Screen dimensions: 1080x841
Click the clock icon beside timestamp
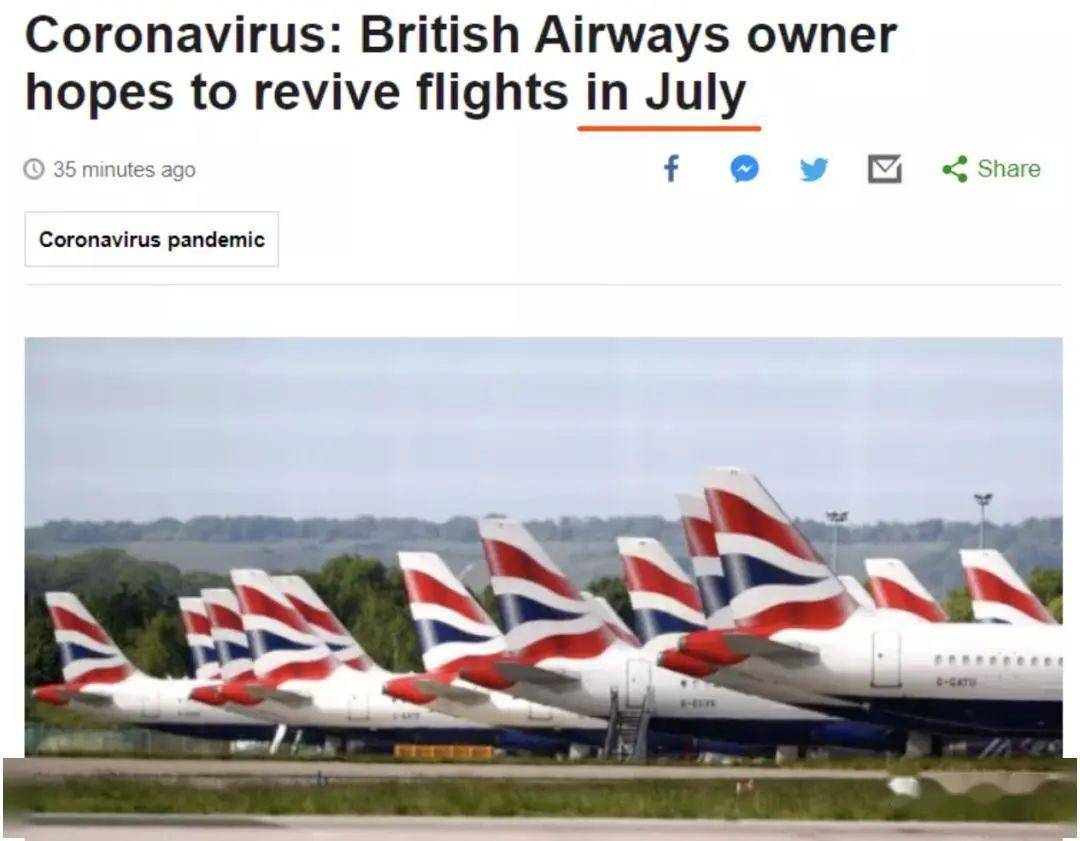click(x=34, y=169)
